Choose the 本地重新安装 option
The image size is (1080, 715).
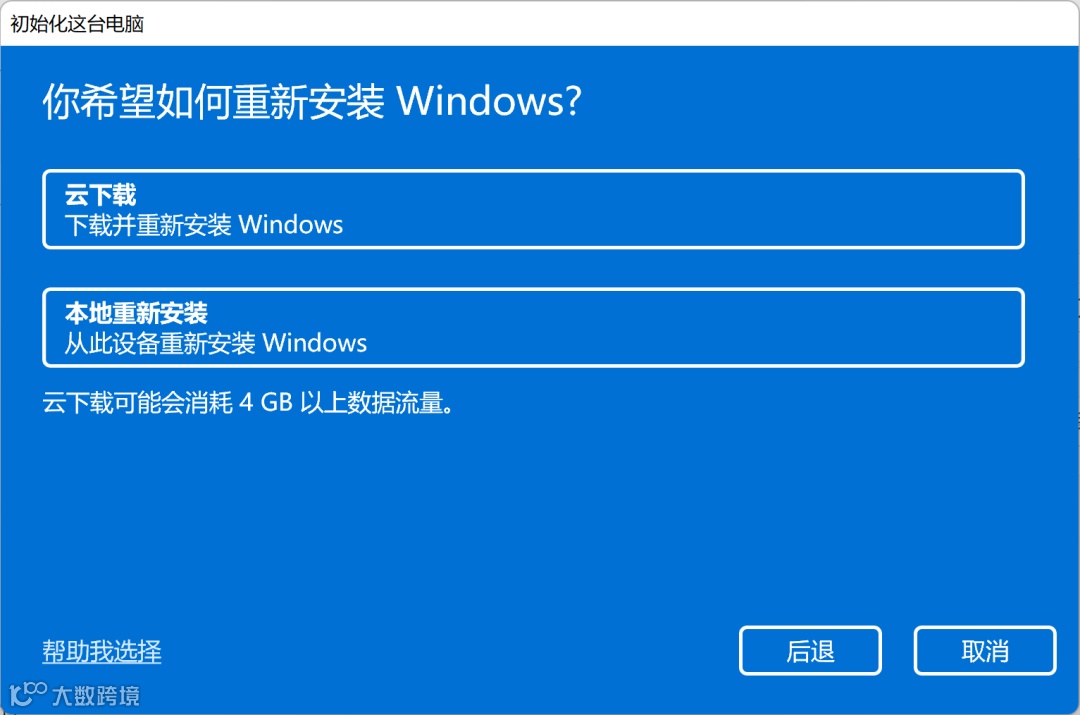click(533, 328)
